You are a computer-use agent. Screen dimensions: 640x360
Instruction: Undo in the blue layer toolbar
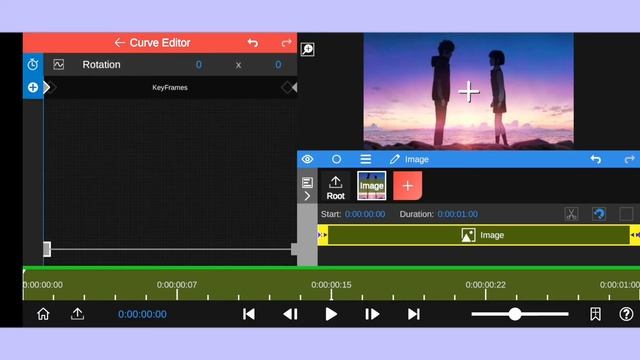tap(596, 159)
